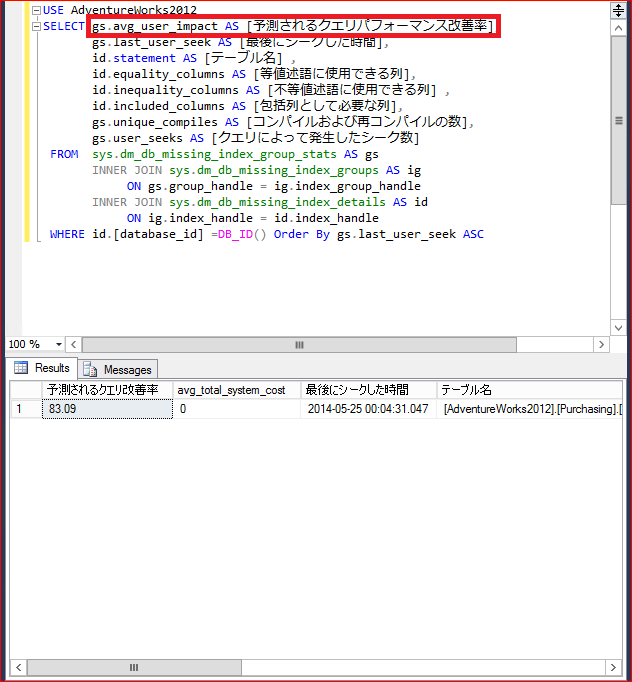Screen dimensions: 632x682
Task: Click the results grid horizontal scrollbar thumb
Action: [x=134, y=667]
